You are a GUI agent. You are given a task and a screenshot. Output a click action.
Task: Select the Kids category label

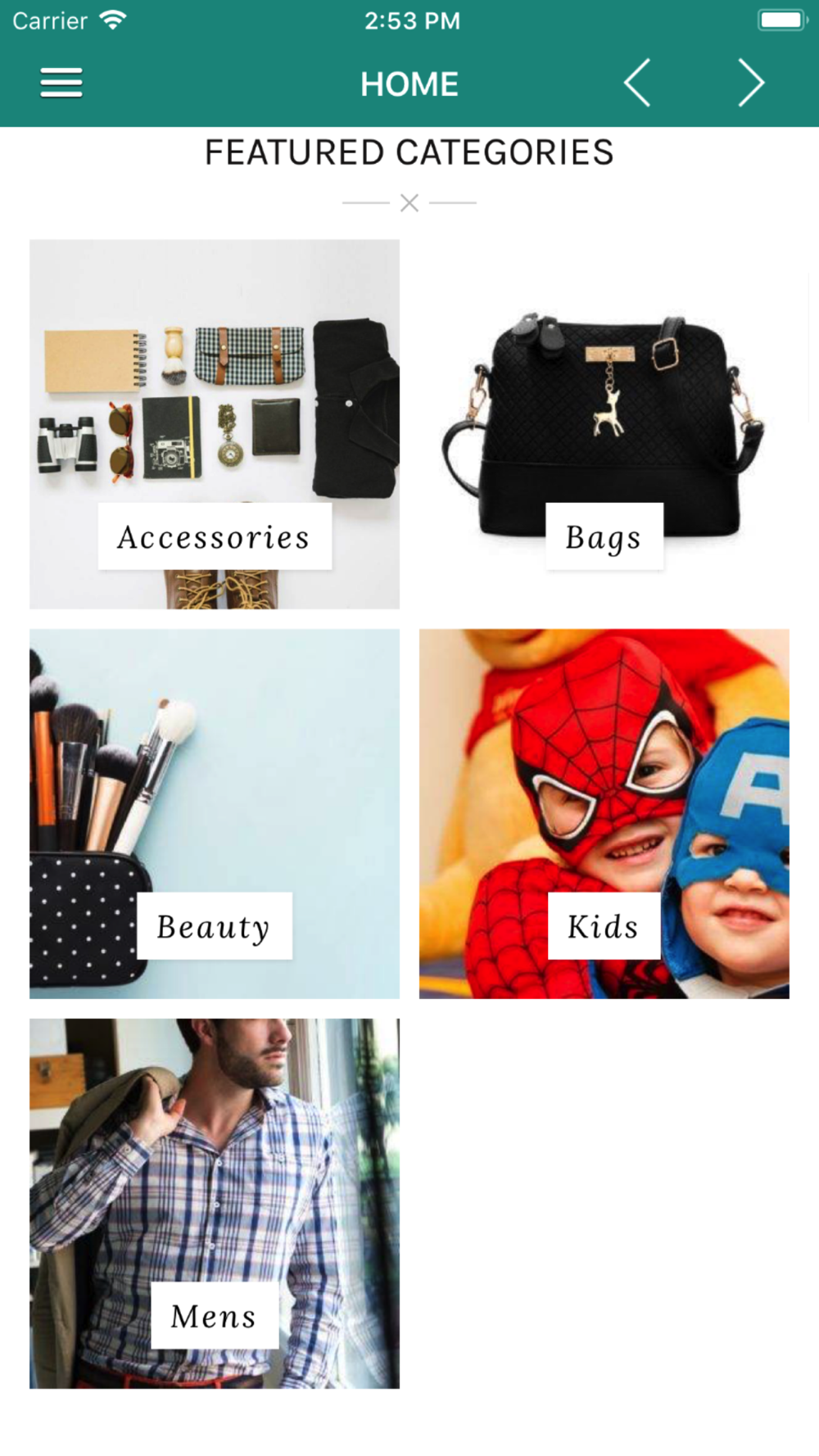tap(604, 926)
